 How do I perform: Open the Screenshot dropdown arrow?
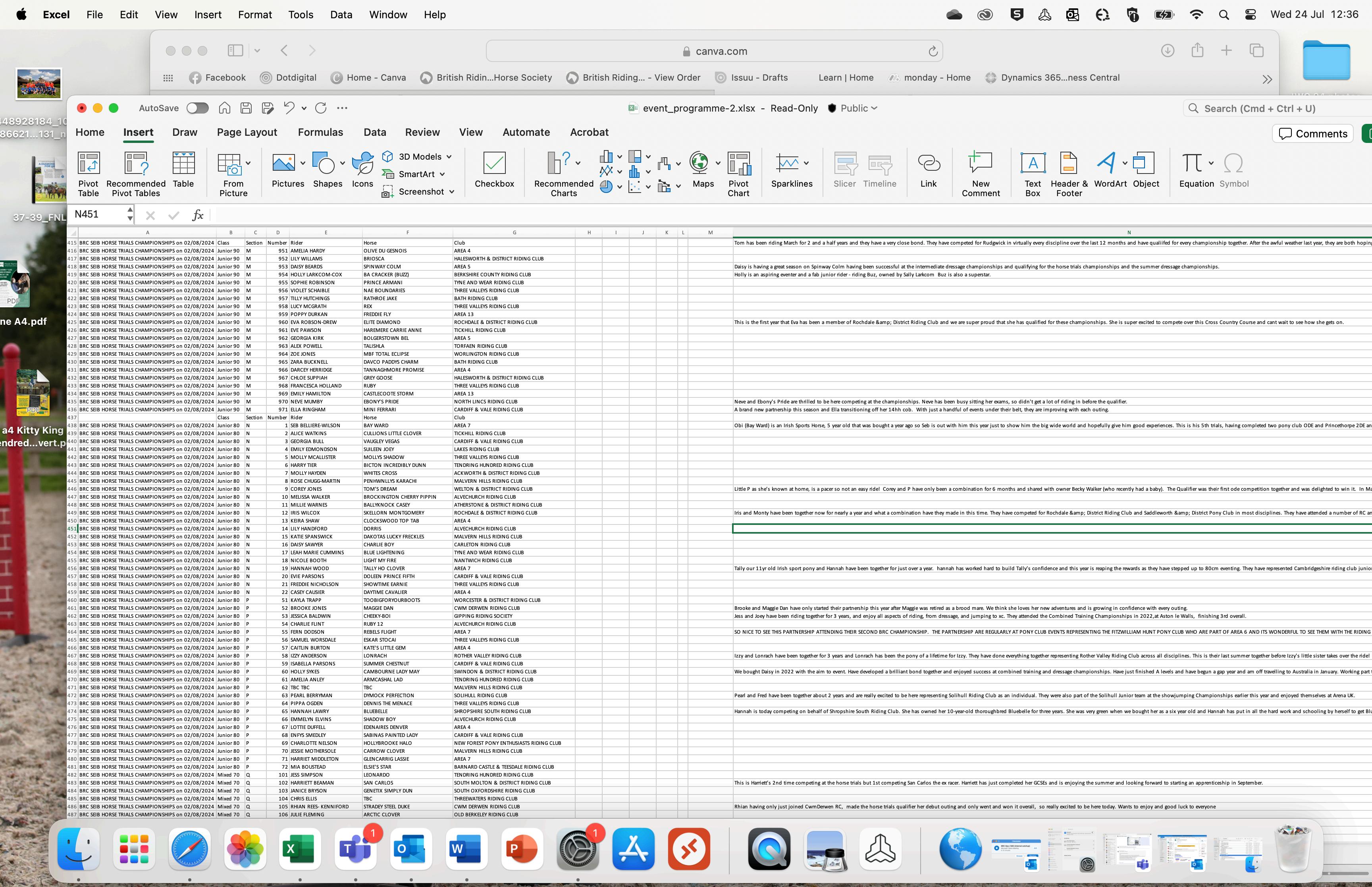452,192
